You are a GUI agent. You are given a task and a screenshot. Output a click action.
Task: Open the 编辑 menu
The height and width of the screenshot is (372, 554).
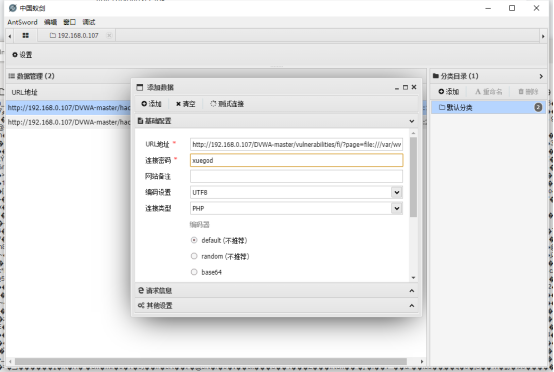tap(50, 22)
